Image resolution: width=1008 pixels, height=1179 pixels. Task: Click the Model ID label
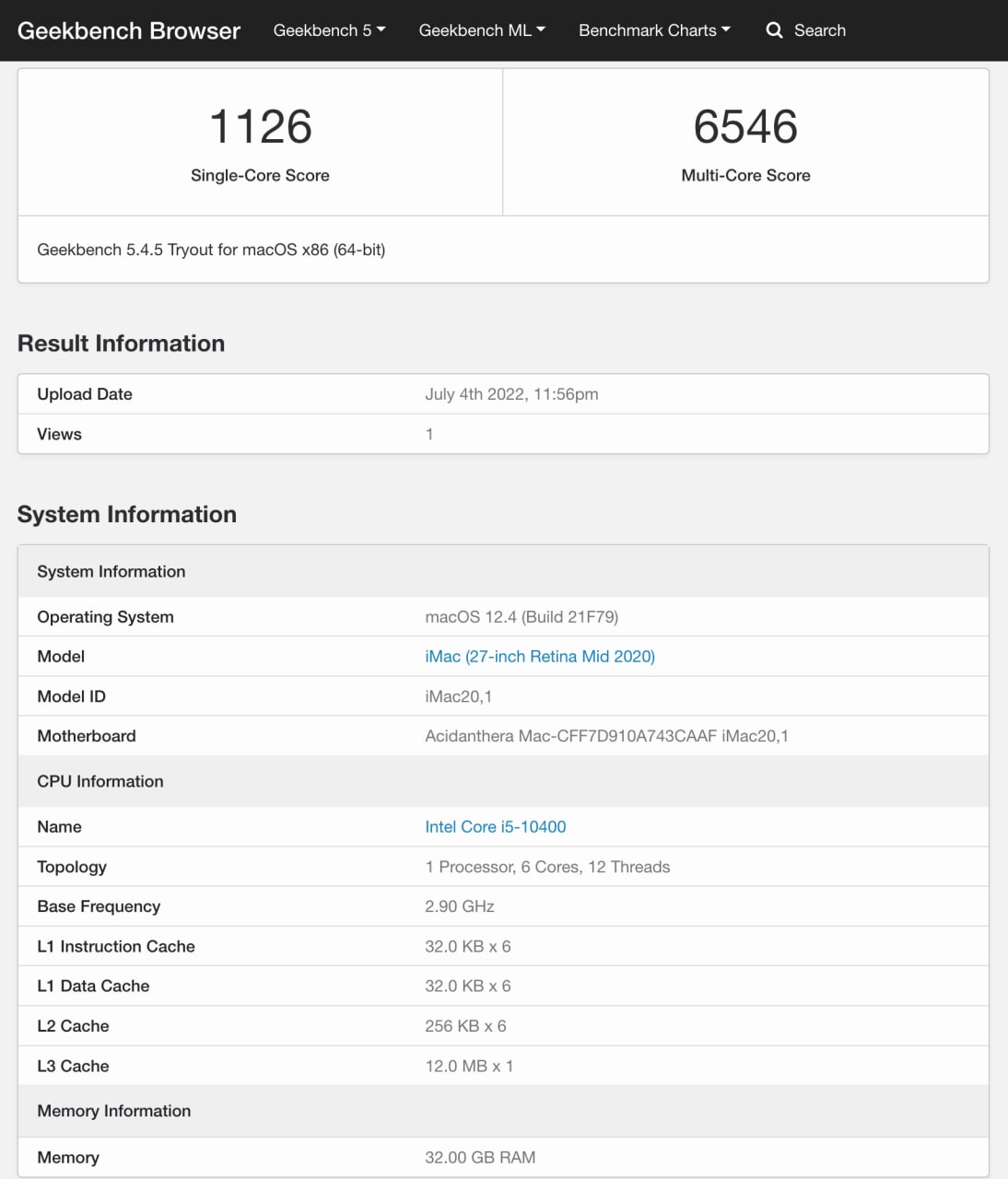point(71,696)
